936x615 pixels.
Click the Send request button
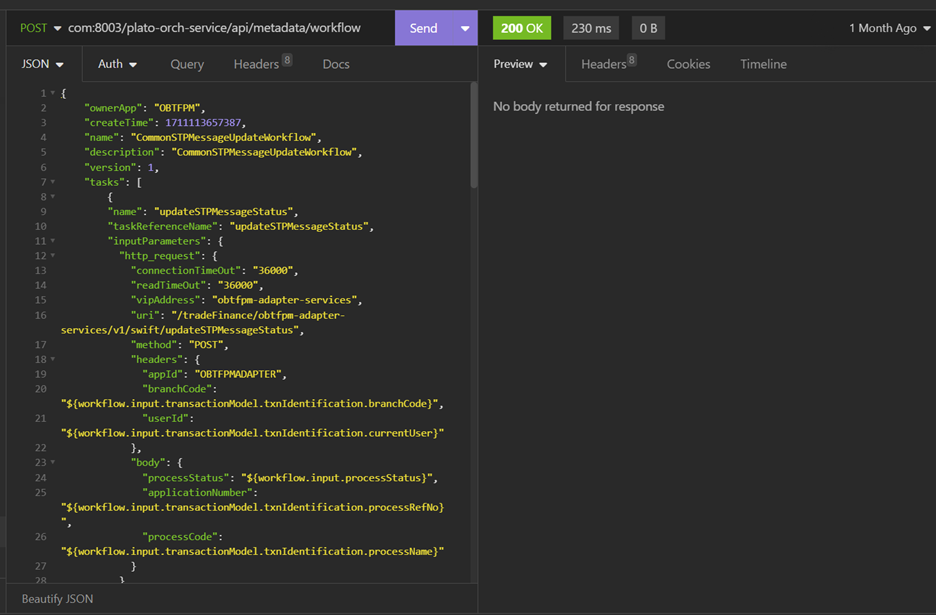pyautogui.click(x=423, y=28)
